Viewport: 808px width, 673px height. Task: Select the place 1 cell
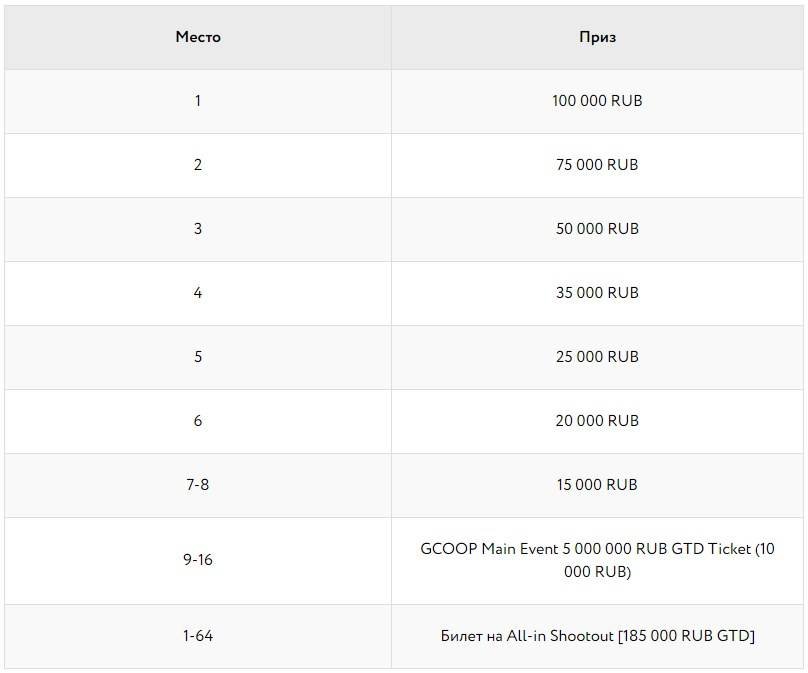[x=197, y=101]
